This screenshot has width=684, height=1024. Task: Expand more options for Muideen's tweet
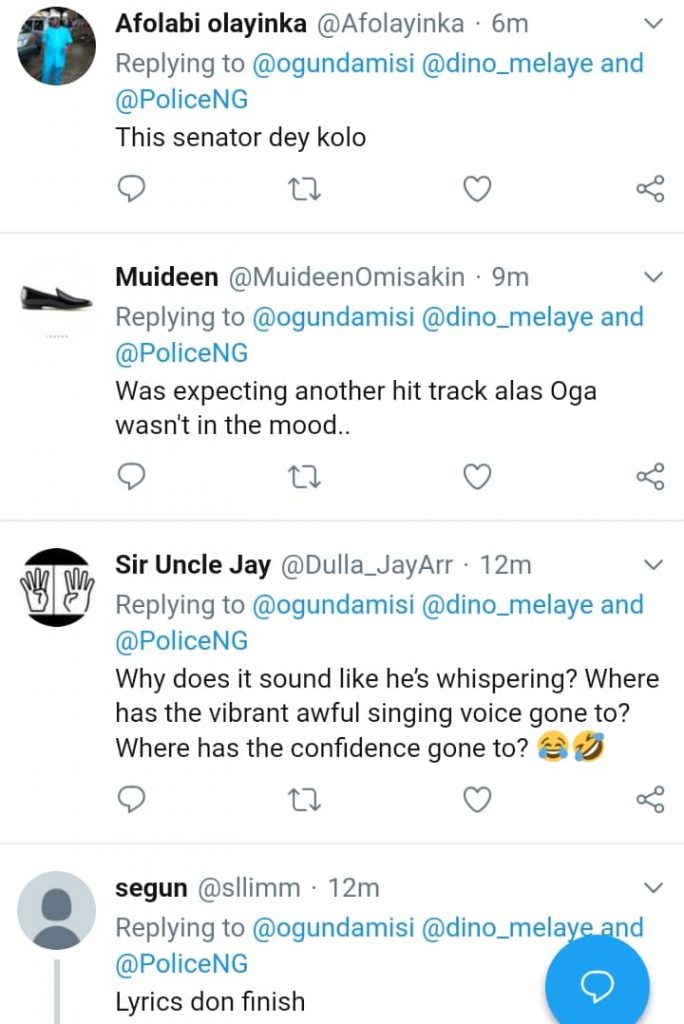pos(652,276)
